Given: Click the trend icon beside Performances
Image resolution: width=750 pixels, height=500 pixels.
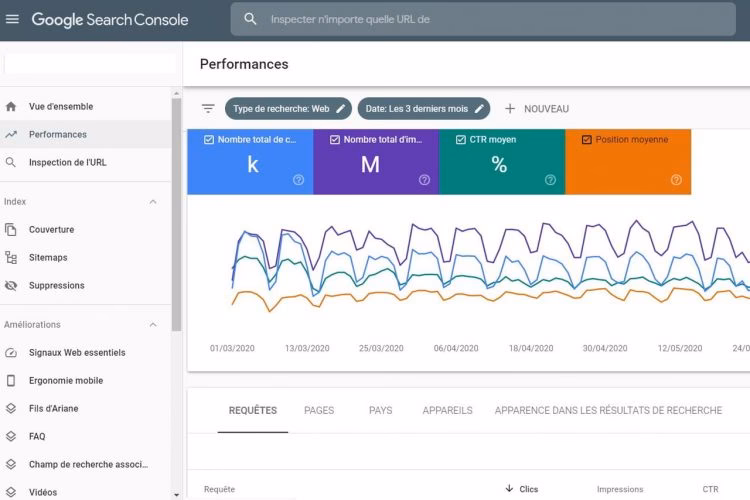Looking at the screenshot, I should tap(11, 134).
